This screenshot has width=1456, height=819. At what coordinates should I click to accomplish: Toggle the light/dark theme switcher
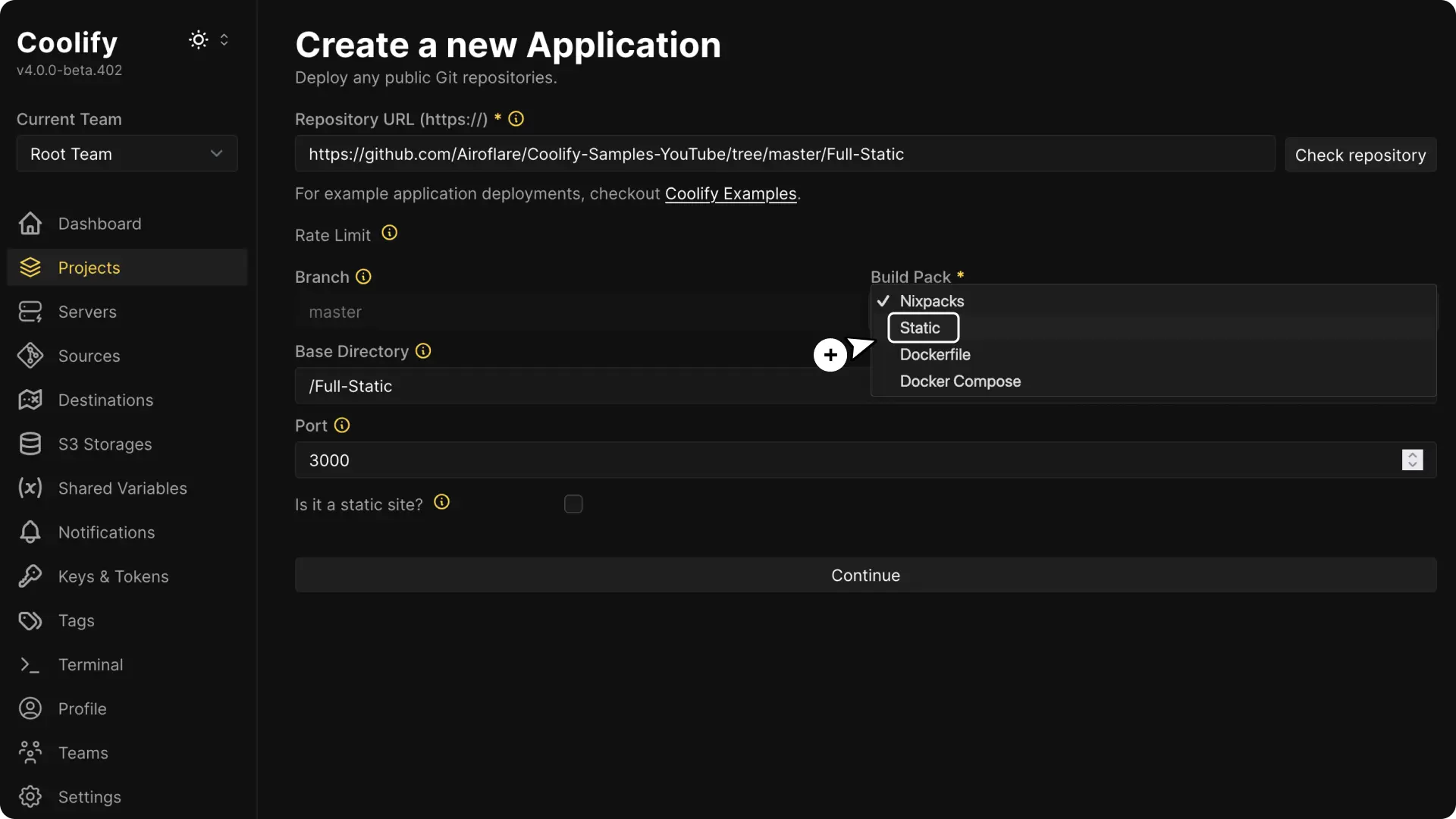coord(198,39)
